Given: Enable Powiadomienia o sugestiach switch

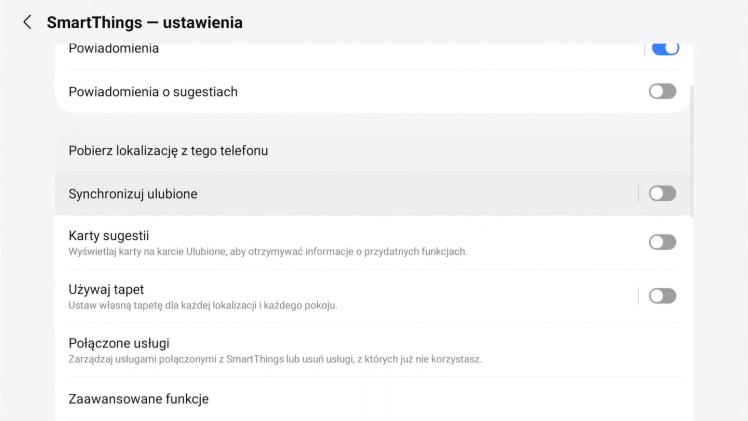Looking at the screenshot, I should [x=662, y=91].
